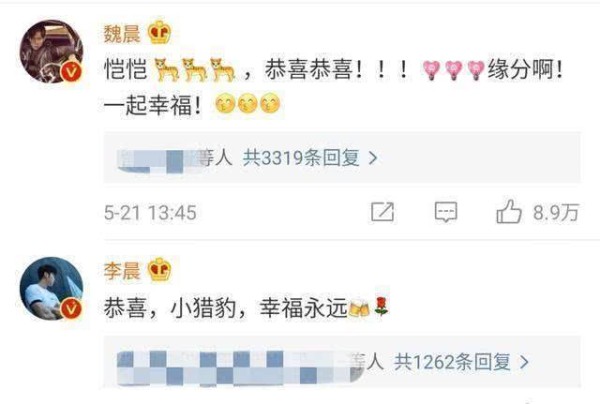Click the username 李晨
This screenshot has height=404, width=600.
click(122, 270)
